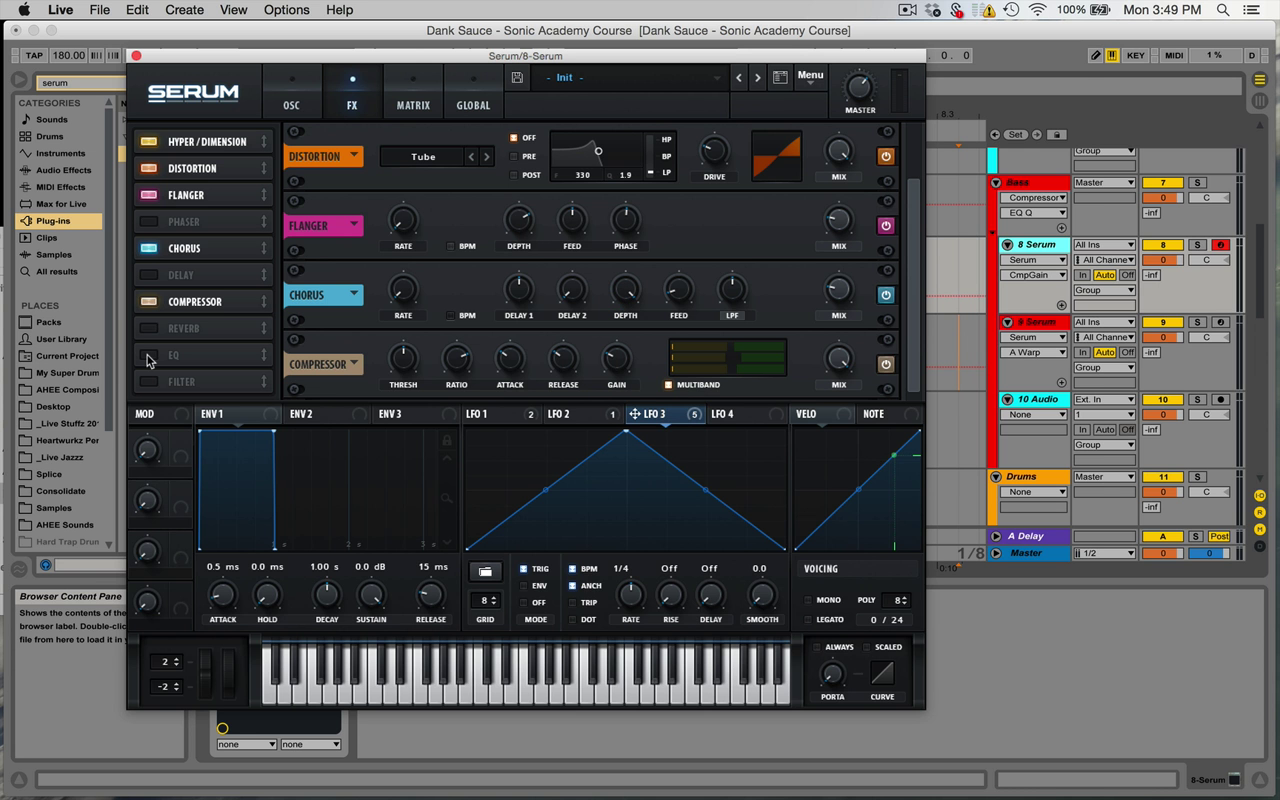Set distortion filter to PRE
1280x800 pixels.
tap(514, 157)
